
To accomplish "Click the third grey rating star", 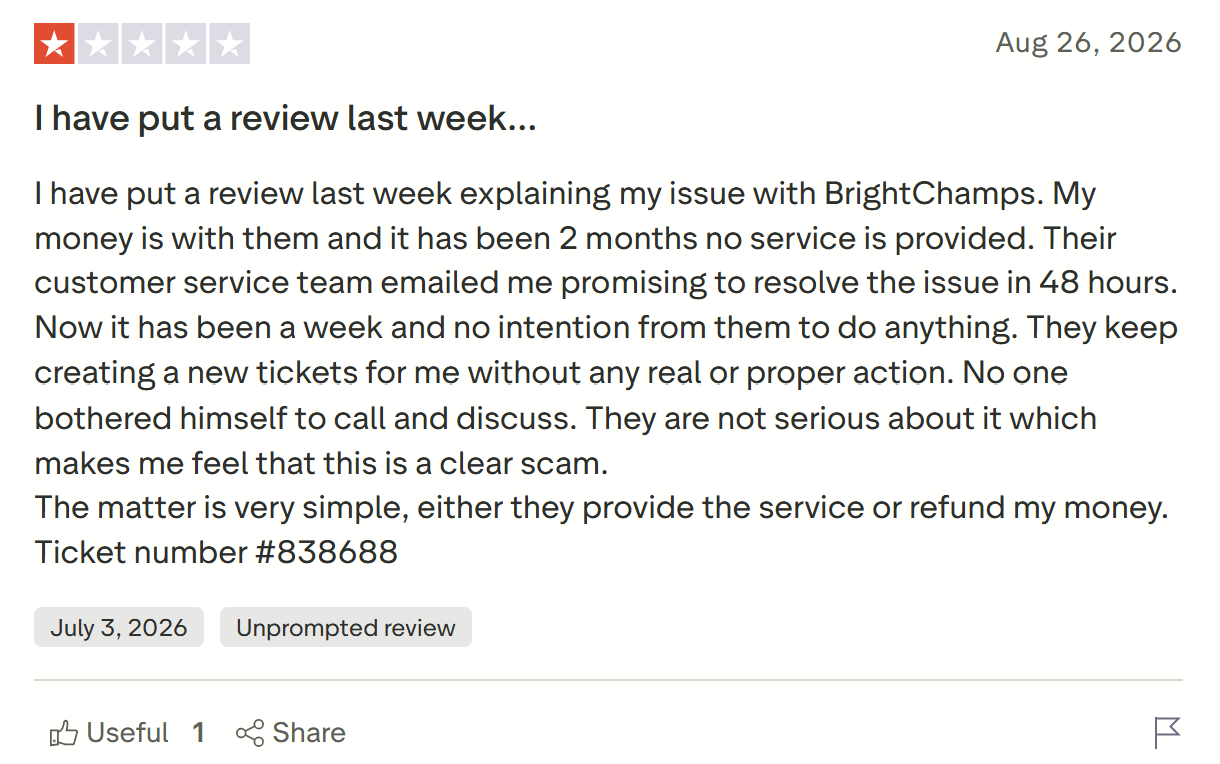I will point(142,44).
